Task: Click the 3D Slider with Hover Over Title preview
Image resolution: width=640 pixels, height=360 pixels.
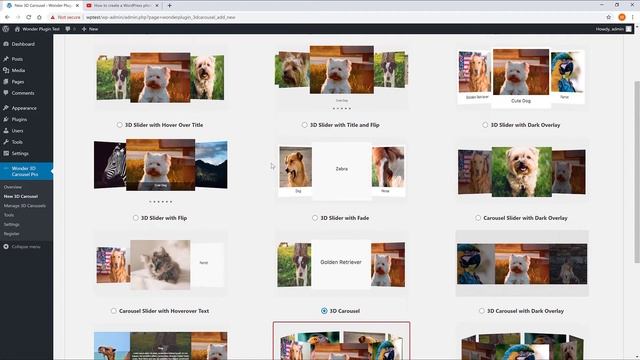Action: point(160,77)
